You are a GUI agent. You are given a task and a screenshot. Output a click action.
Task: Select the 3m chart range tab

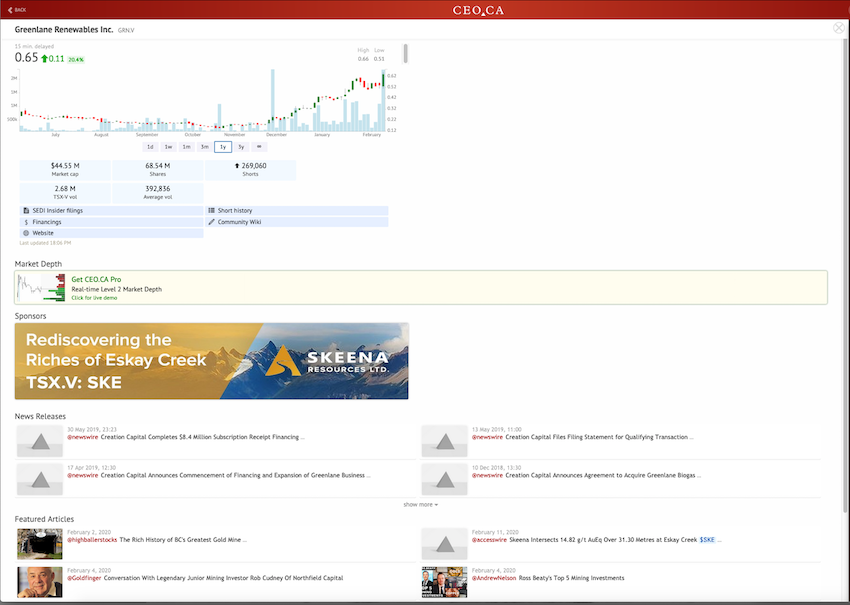pyautogui.click(x=204, y=147)
